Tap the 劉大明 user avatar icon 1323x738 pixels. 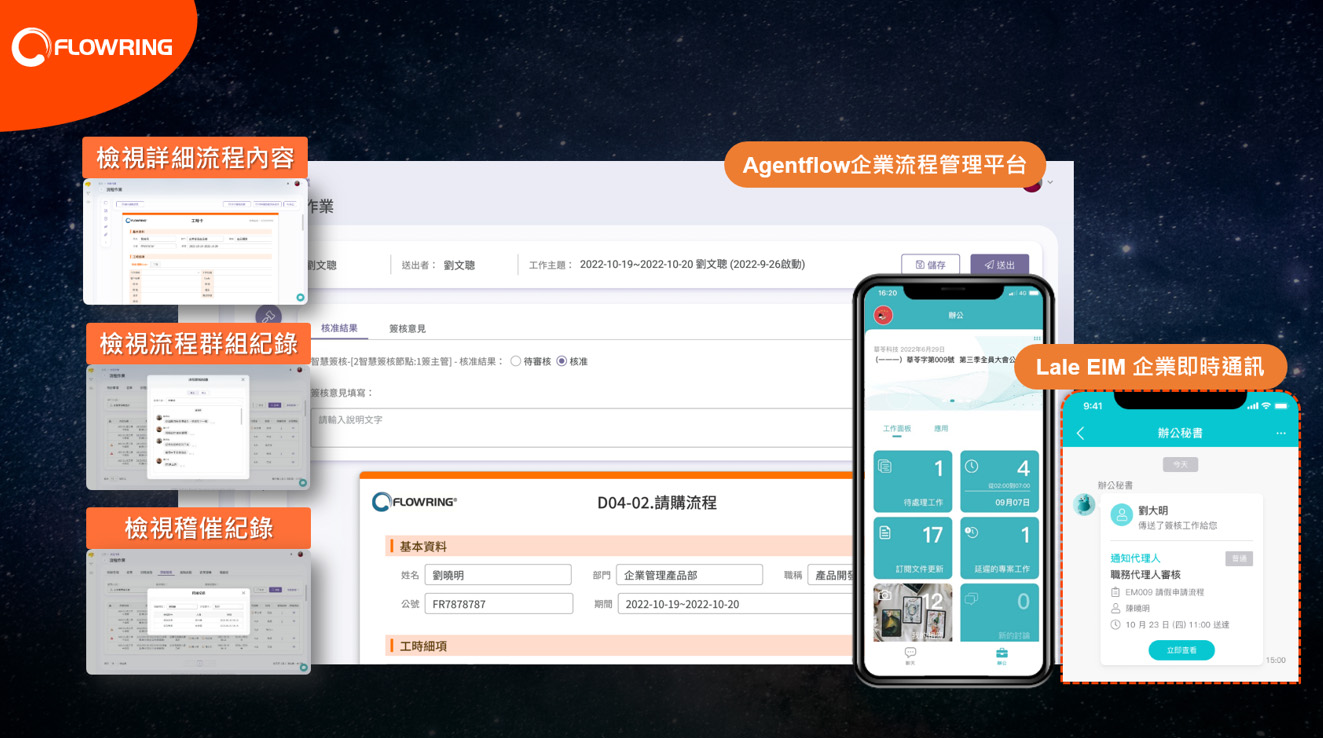(x=1122, y=516)
